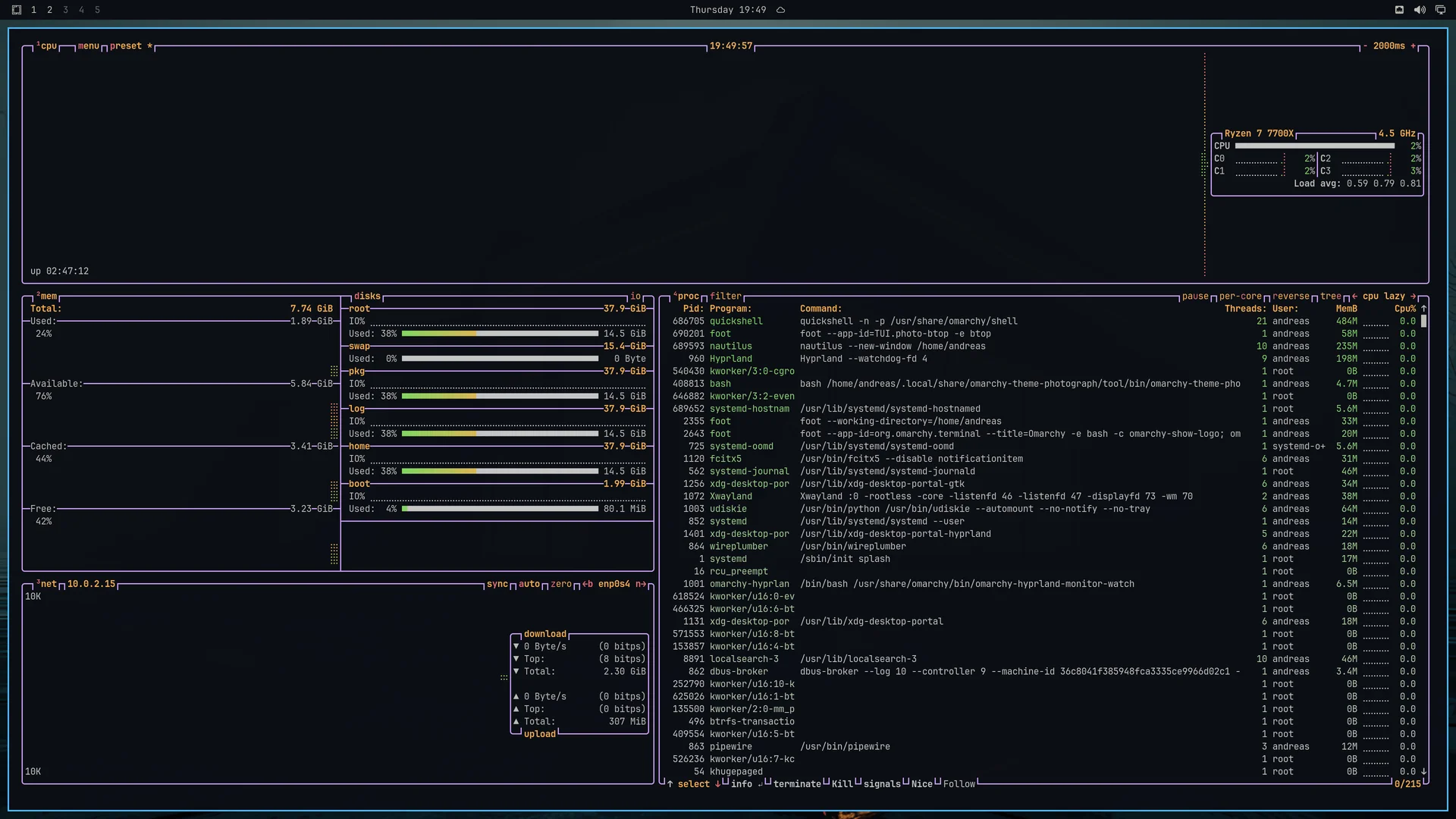Click the volume speaker icon in top bar
The width and height of the screenshot is (1456, 819).
1420,10
